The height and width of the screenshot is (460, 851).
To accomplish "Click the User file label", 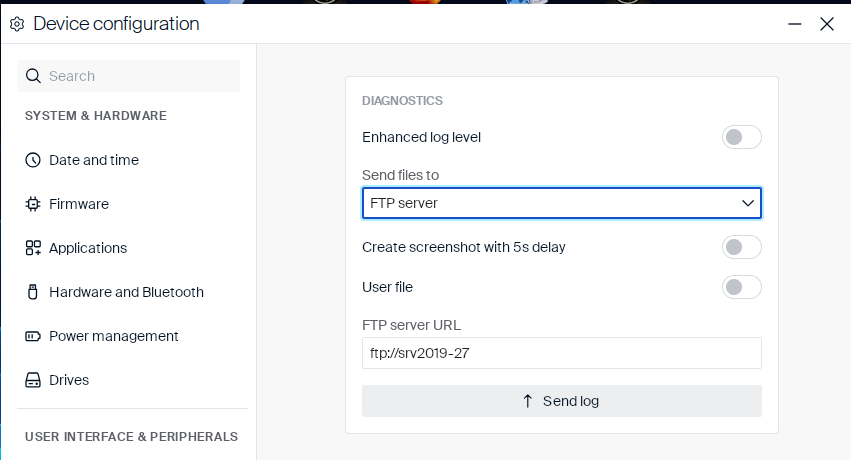I will [388, 287].
